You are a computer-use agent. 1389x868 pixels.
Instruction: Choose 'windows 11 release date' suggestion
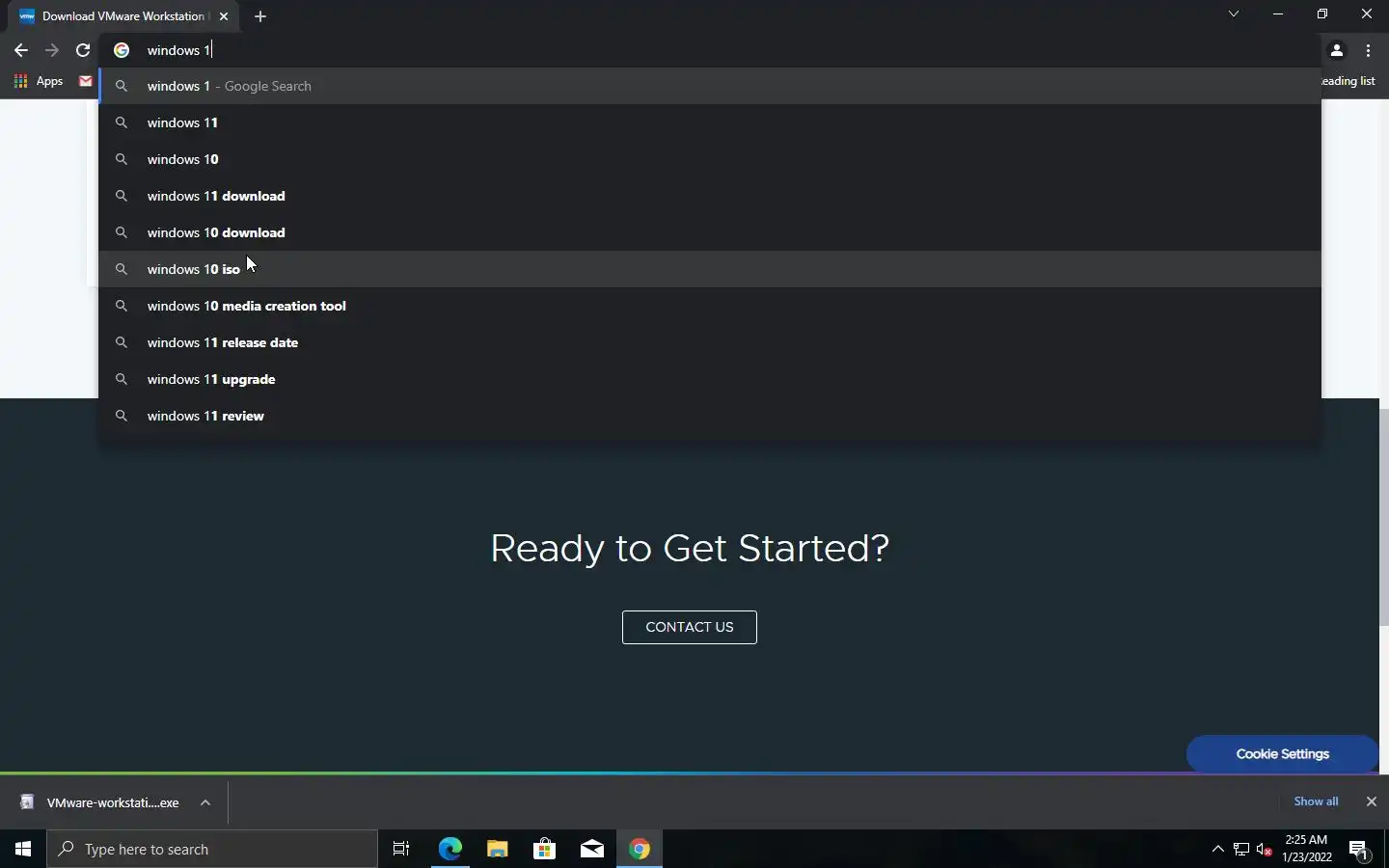click(710, 342)
